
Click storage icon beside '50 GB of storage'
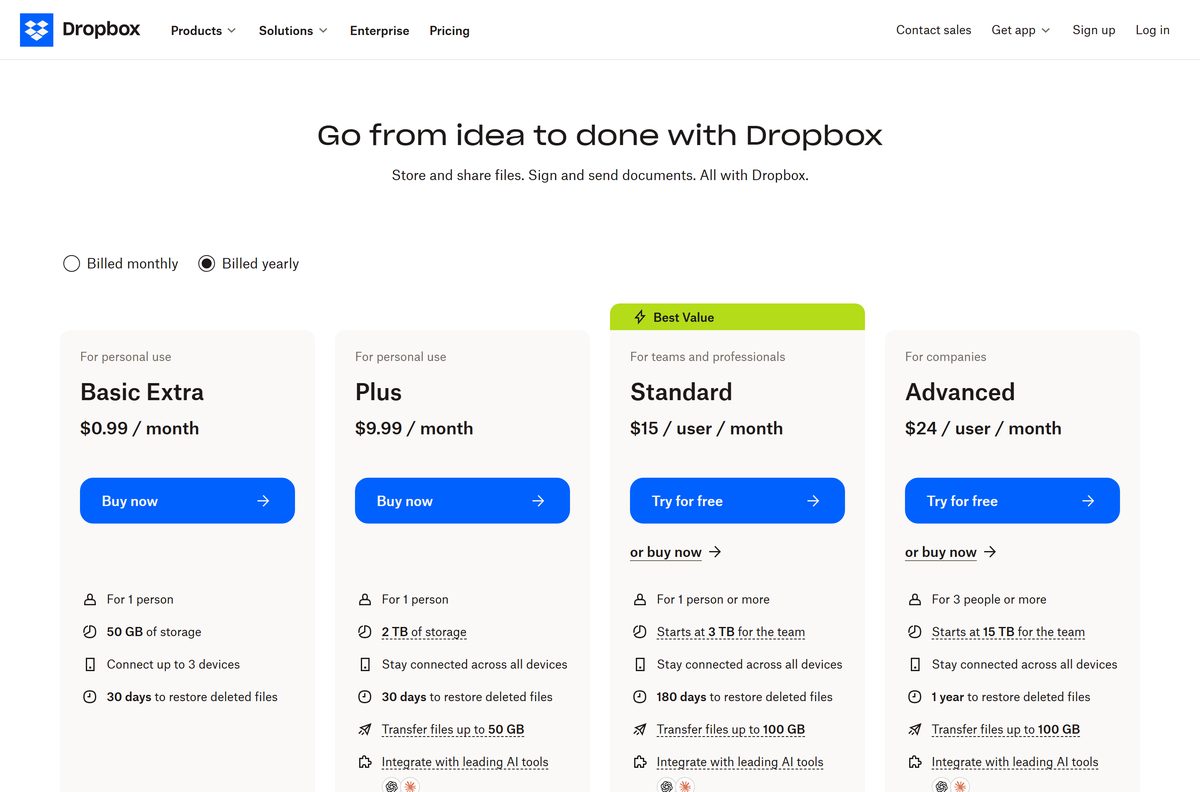pos(90,632)
